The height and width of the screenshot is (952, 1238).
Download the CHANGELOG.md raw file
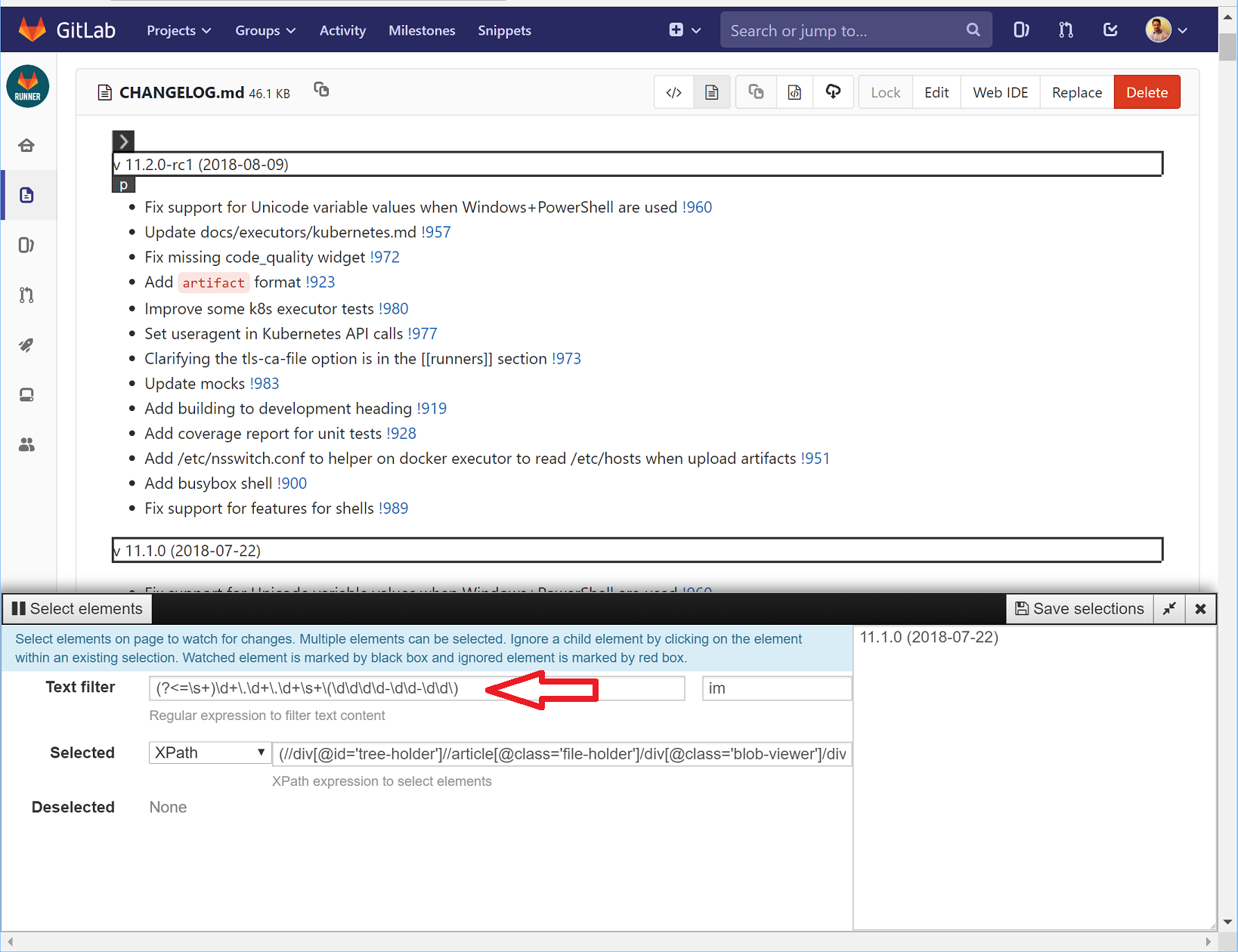[833, 91]
